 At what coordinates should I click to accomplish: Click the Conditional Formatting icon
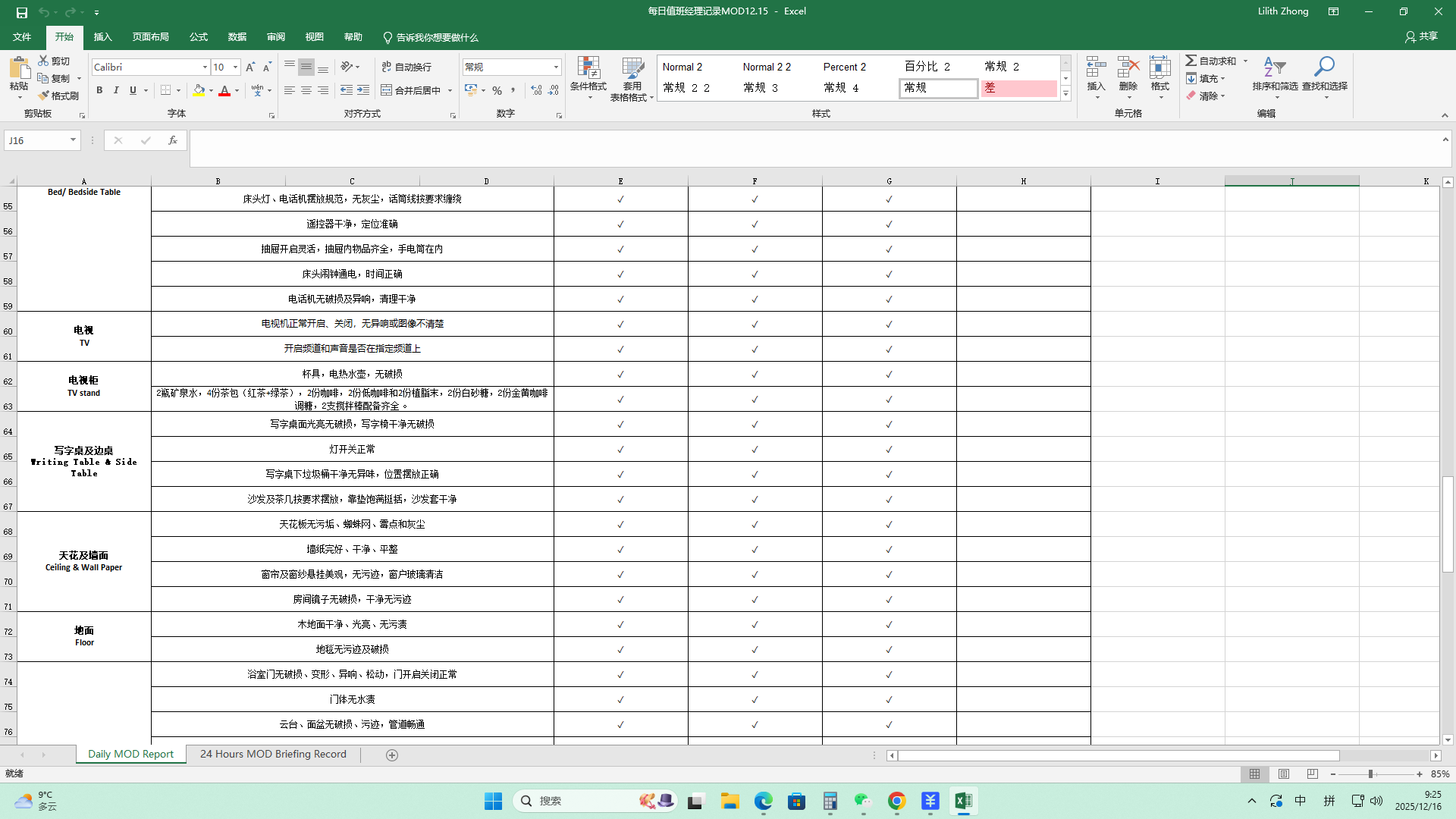[588, 68]
